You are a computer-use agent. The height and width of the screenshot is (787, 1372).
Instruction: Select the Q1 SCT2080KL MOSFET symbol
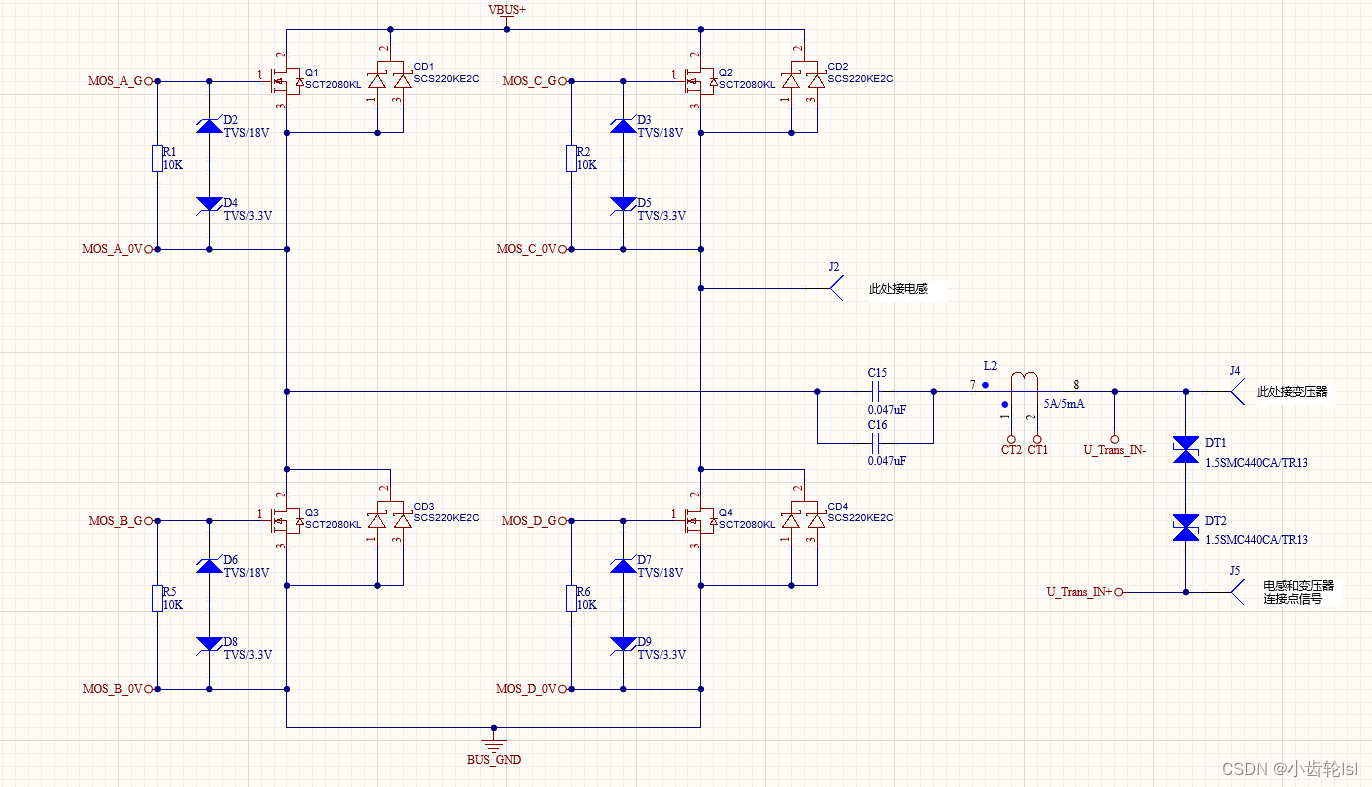(x=286, y=81)
